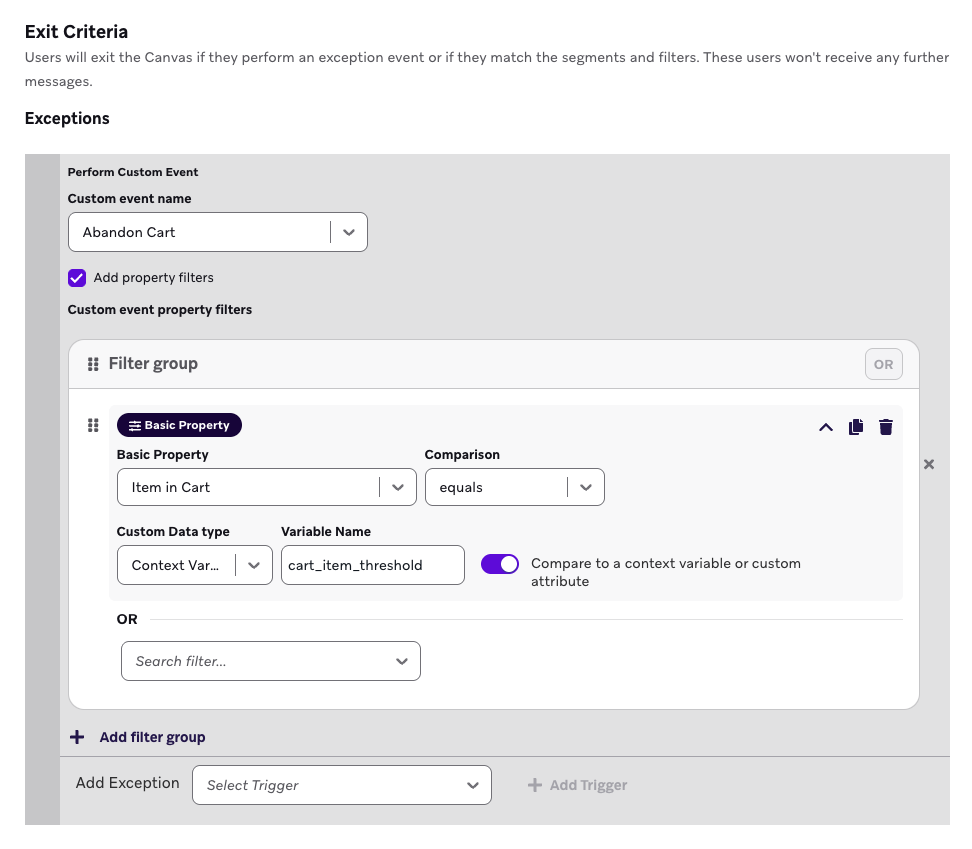The height and width of the screenshot is (849, 972).
Task: Grab the Basic Property row drag handle
Action: point(93,425)
